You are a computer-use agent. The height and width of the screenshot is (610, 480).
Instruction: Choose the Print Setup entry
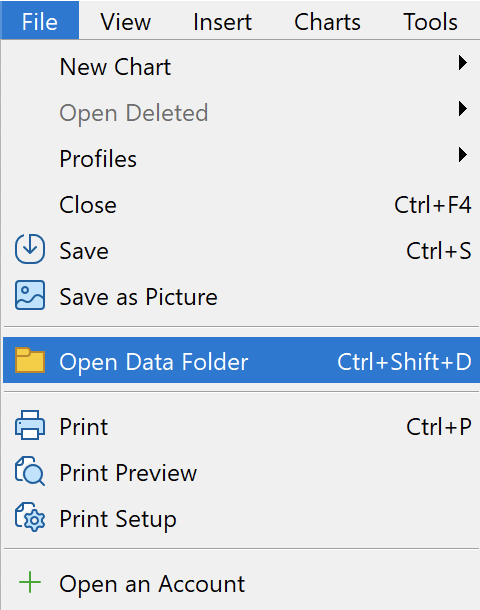[241, 519]
